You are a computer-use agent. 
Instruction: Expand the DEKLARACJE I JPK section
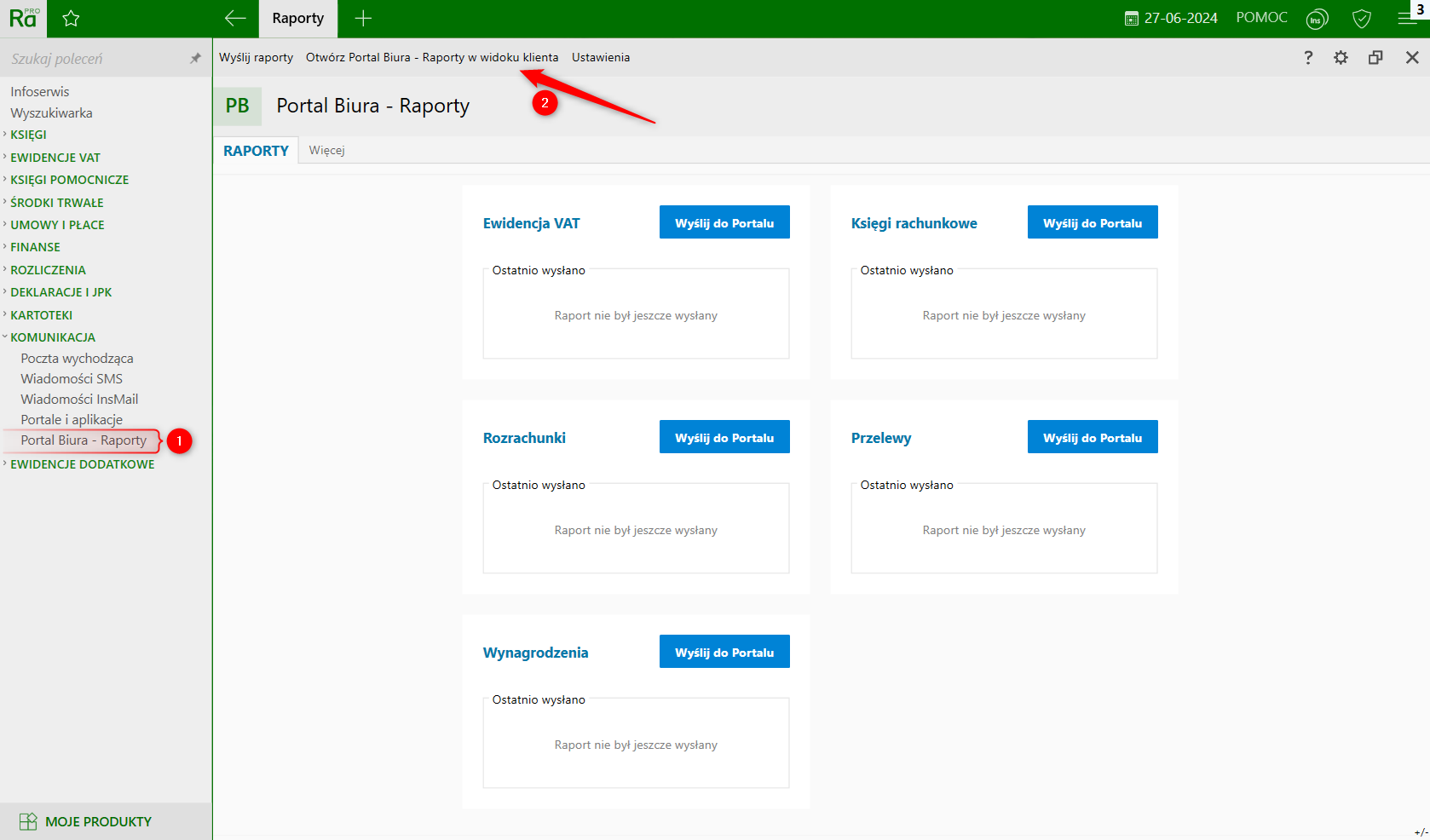(61, 292)
